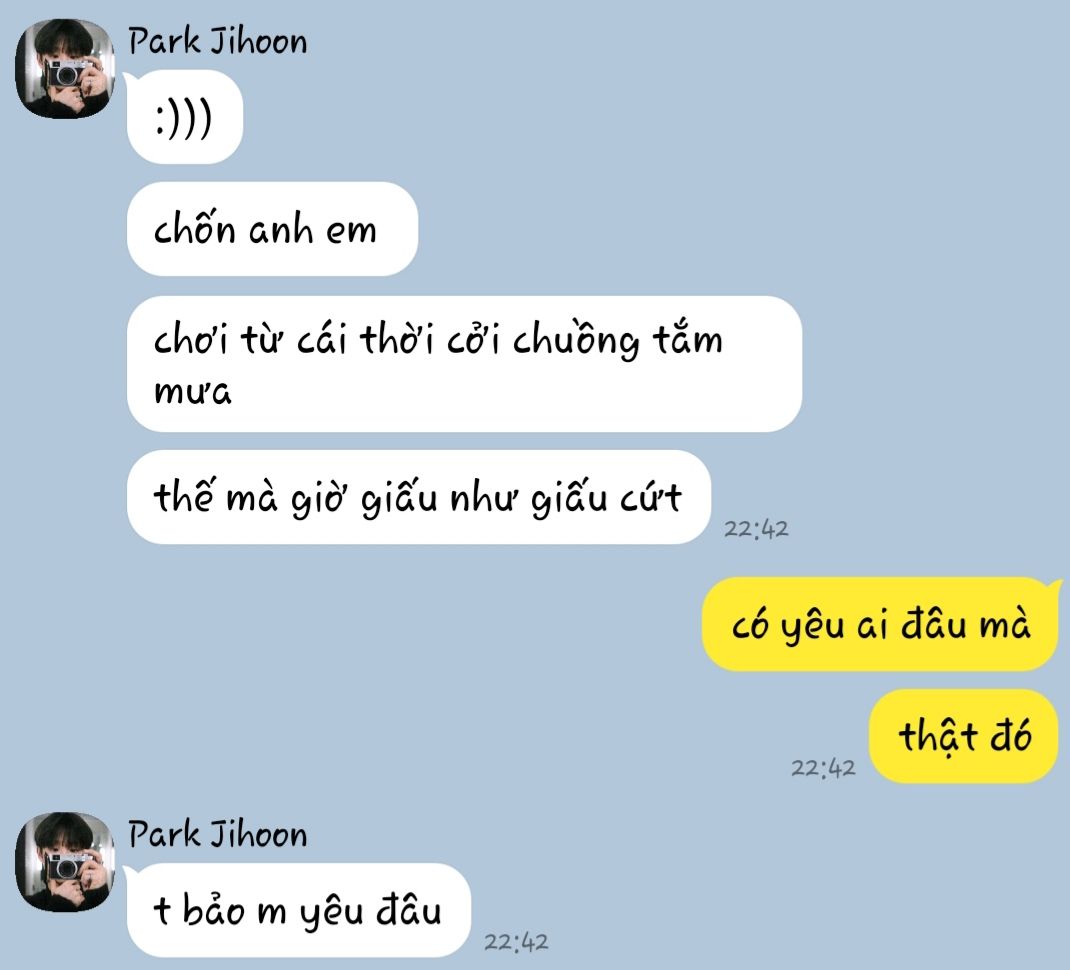Select the "chơi từ cái thời cởi chuồng" message

464,364
